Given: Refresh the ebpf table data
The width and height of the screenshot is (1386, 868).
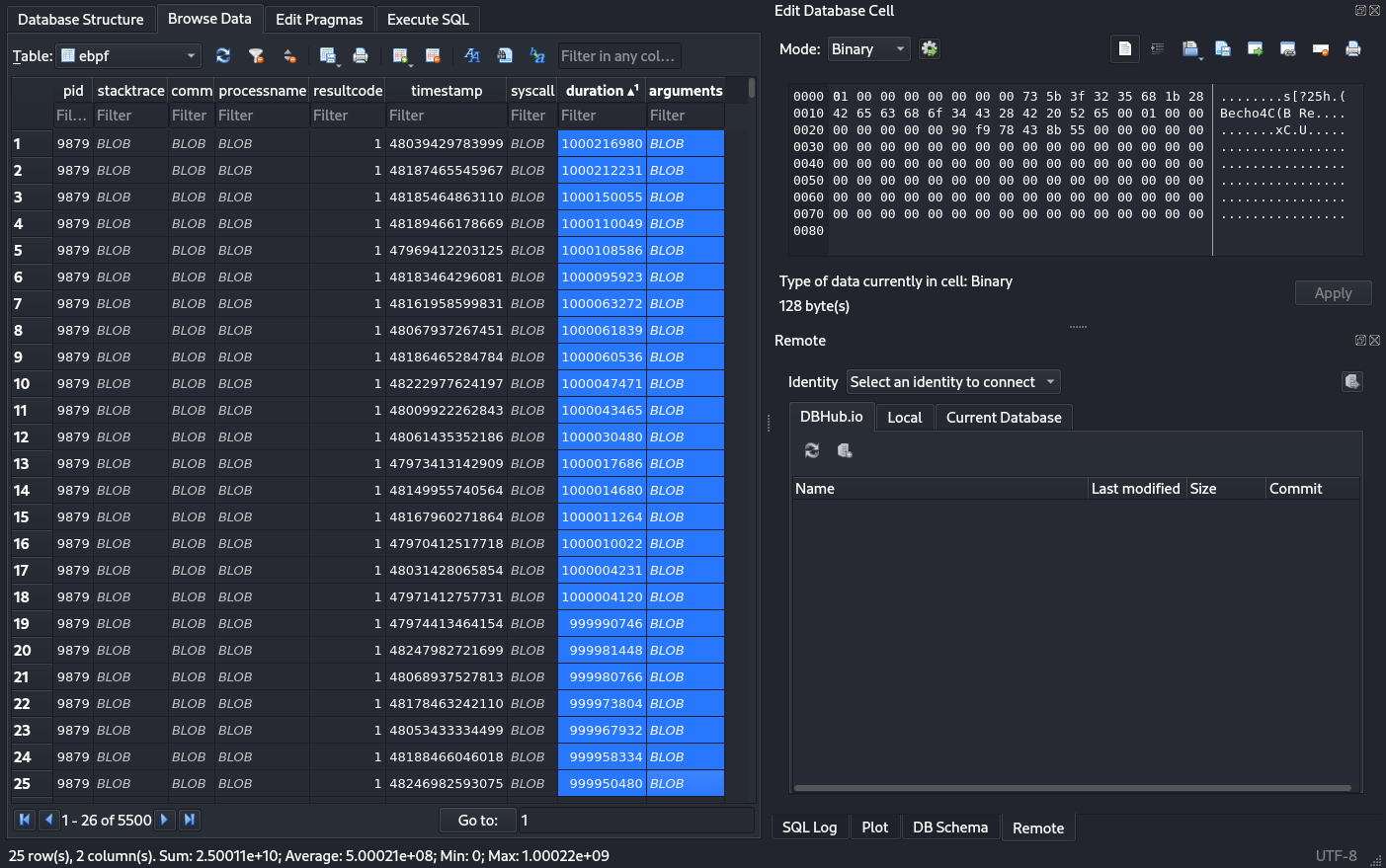Looking at the screenshot, I should pyautogui.click(x=223, y=55).
